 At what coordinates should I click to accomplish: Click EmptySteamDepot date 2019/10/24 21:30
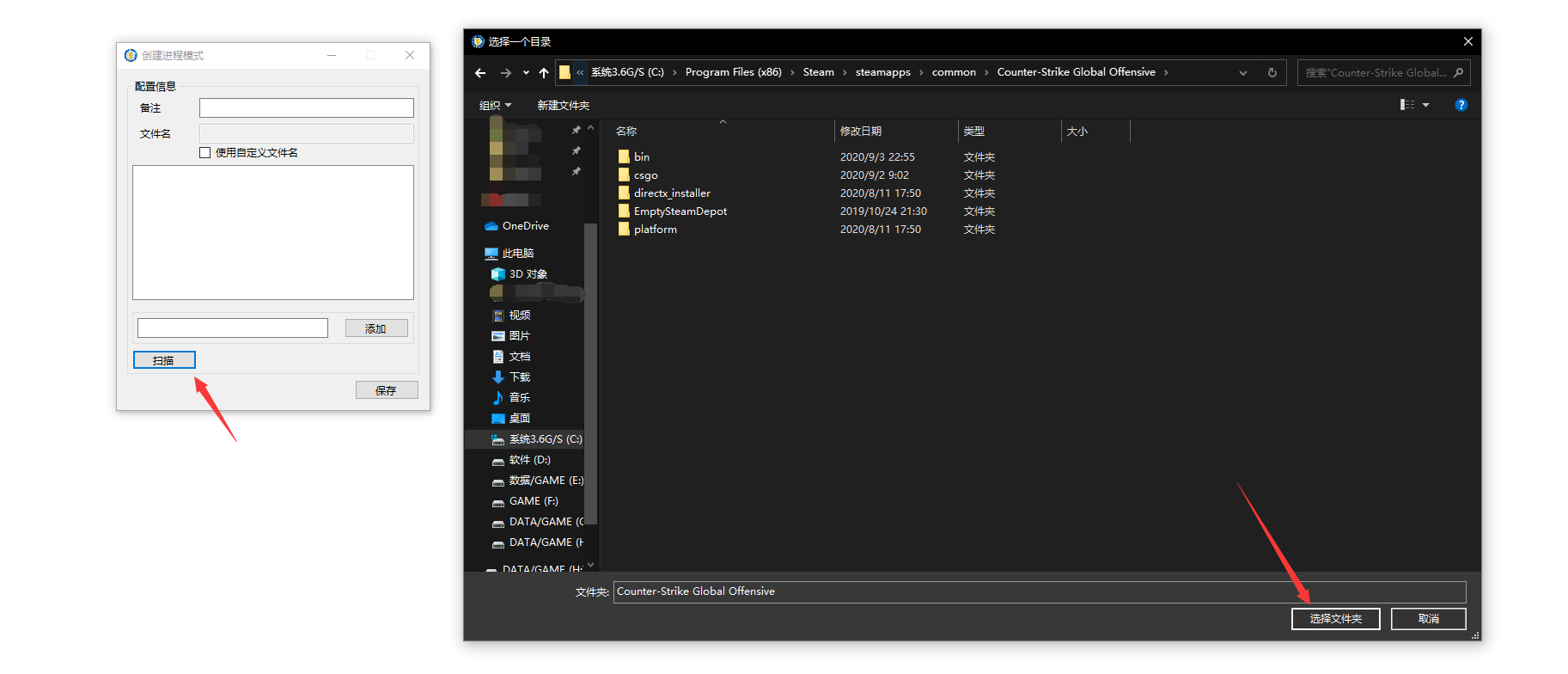click(x=883, y=211)
